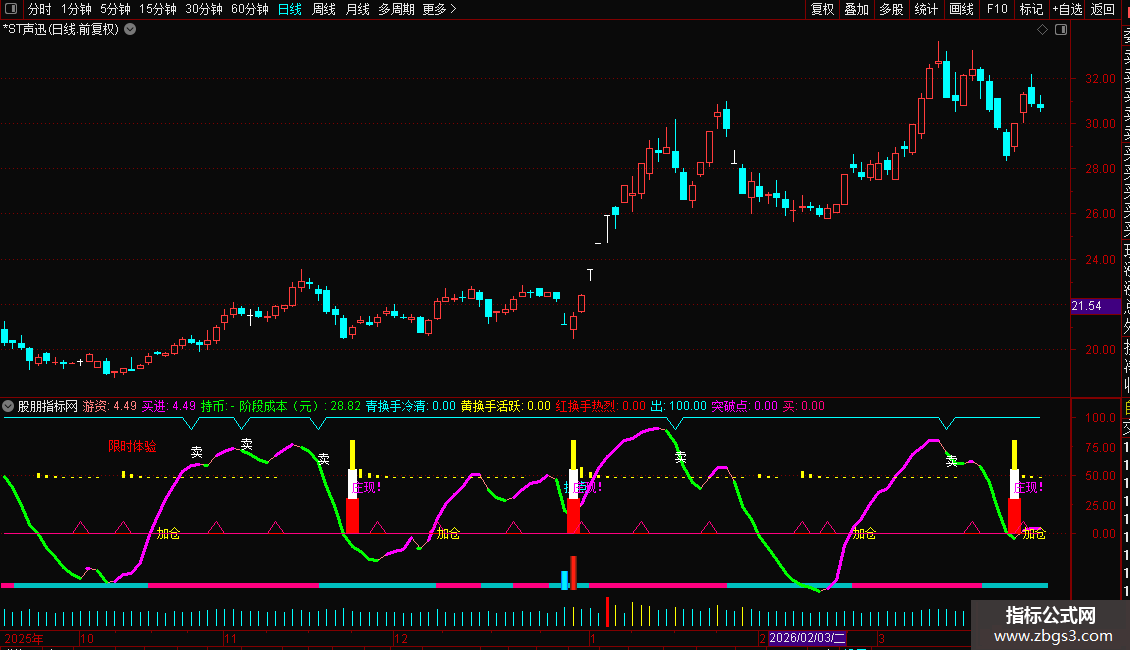Select 1分钟 period tab

(x=76, y=9)
